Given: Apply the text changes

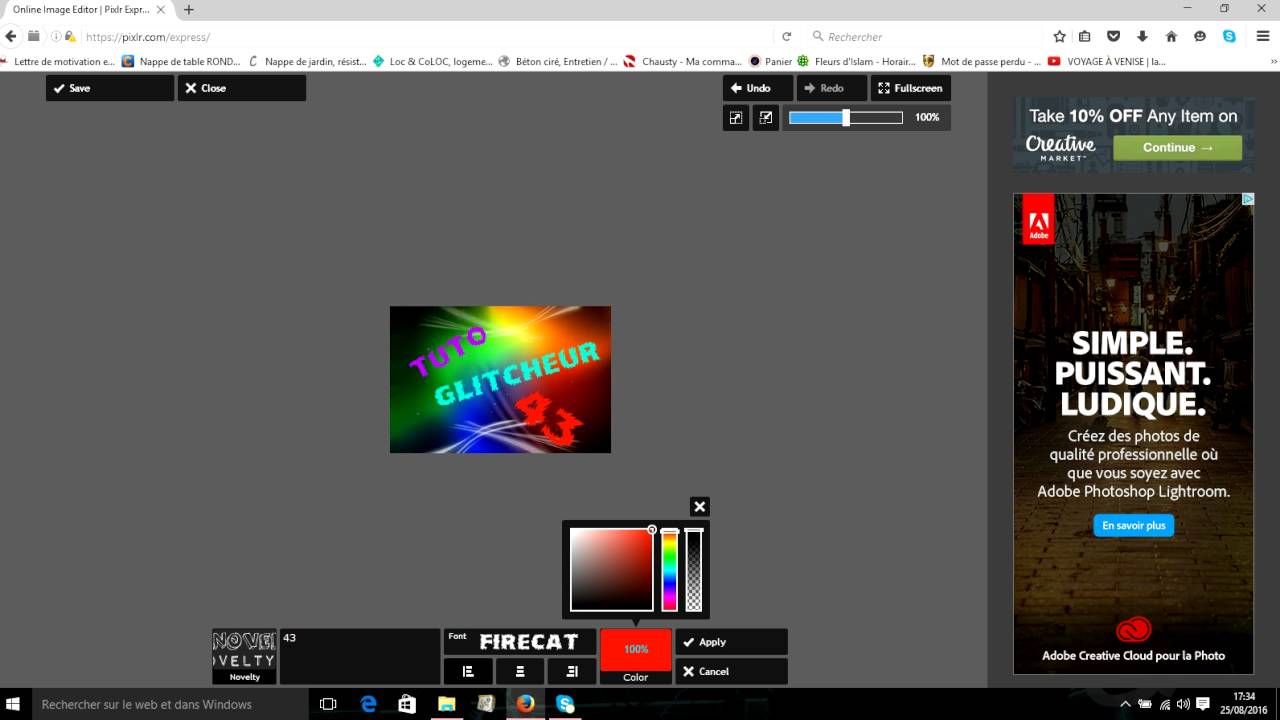Looking at the screenshot, I should click(732, 642).
